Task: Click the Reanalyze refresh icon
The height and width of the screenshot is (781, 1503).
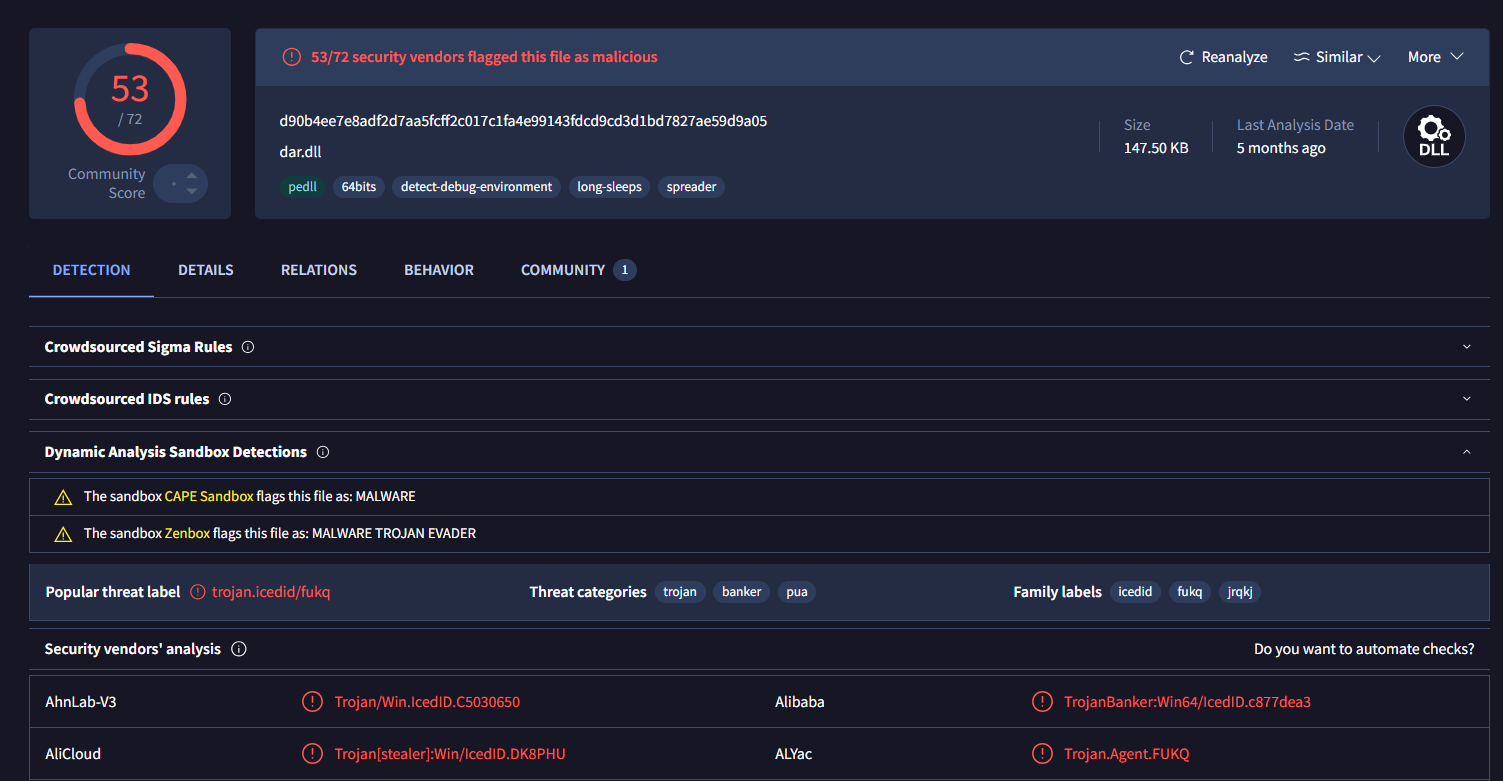Action: (x=1187, y=57)
